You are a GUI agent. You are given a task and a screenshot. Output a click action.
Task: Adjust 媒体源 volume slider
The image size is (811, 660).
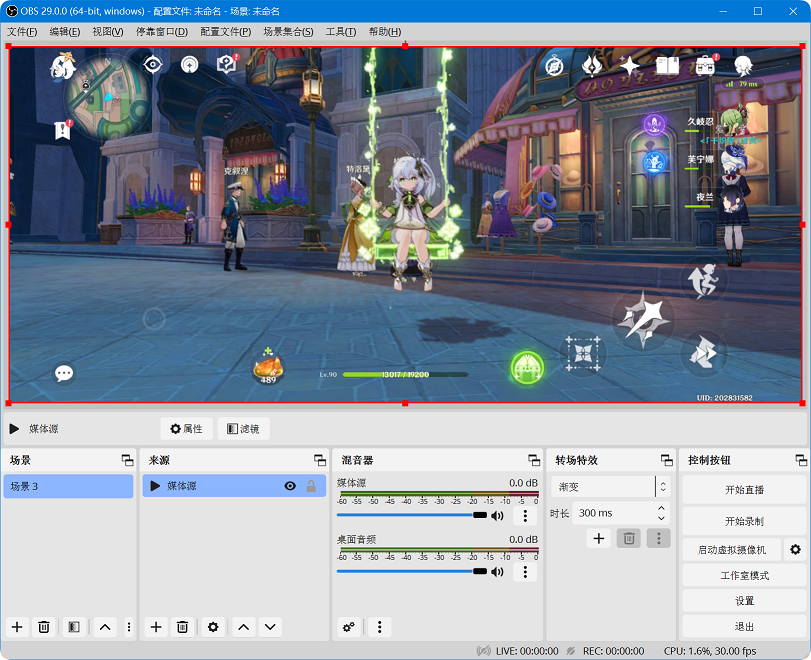coord(412,515)
